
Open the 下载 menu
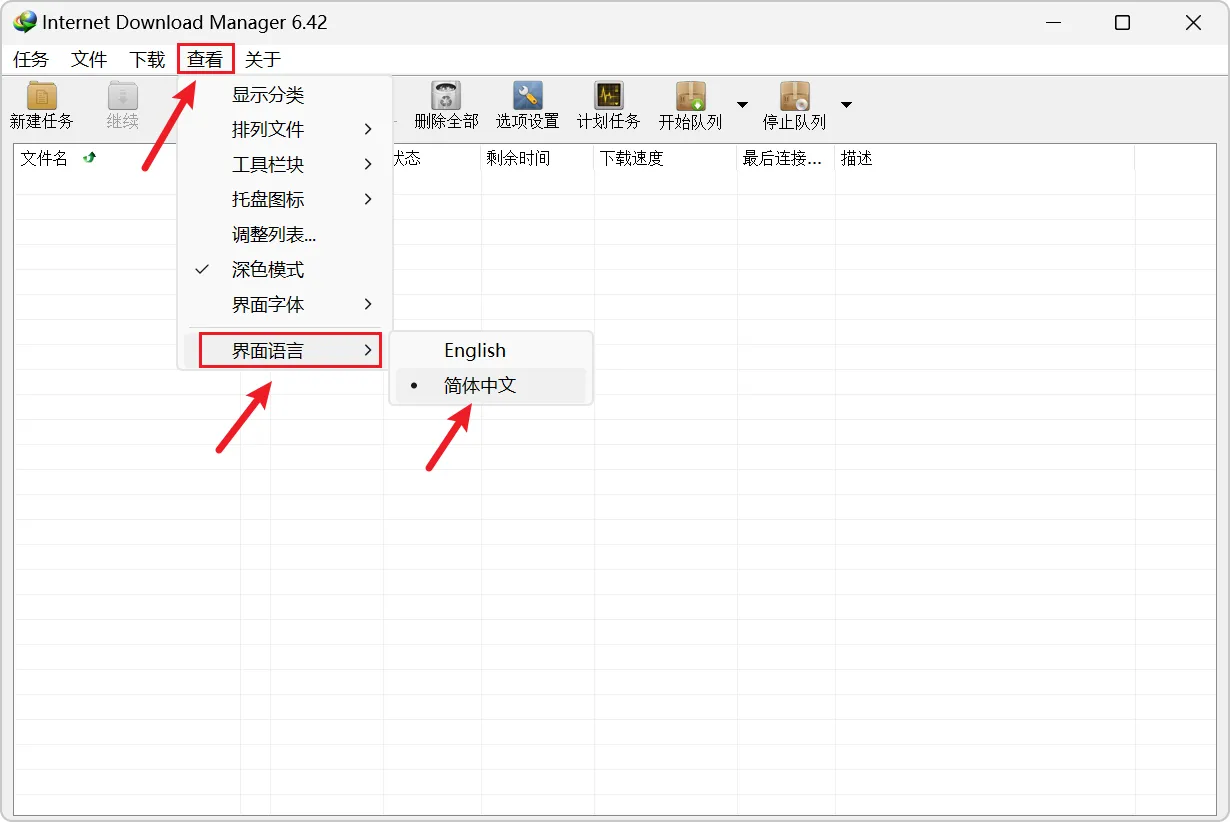(147, 59)
